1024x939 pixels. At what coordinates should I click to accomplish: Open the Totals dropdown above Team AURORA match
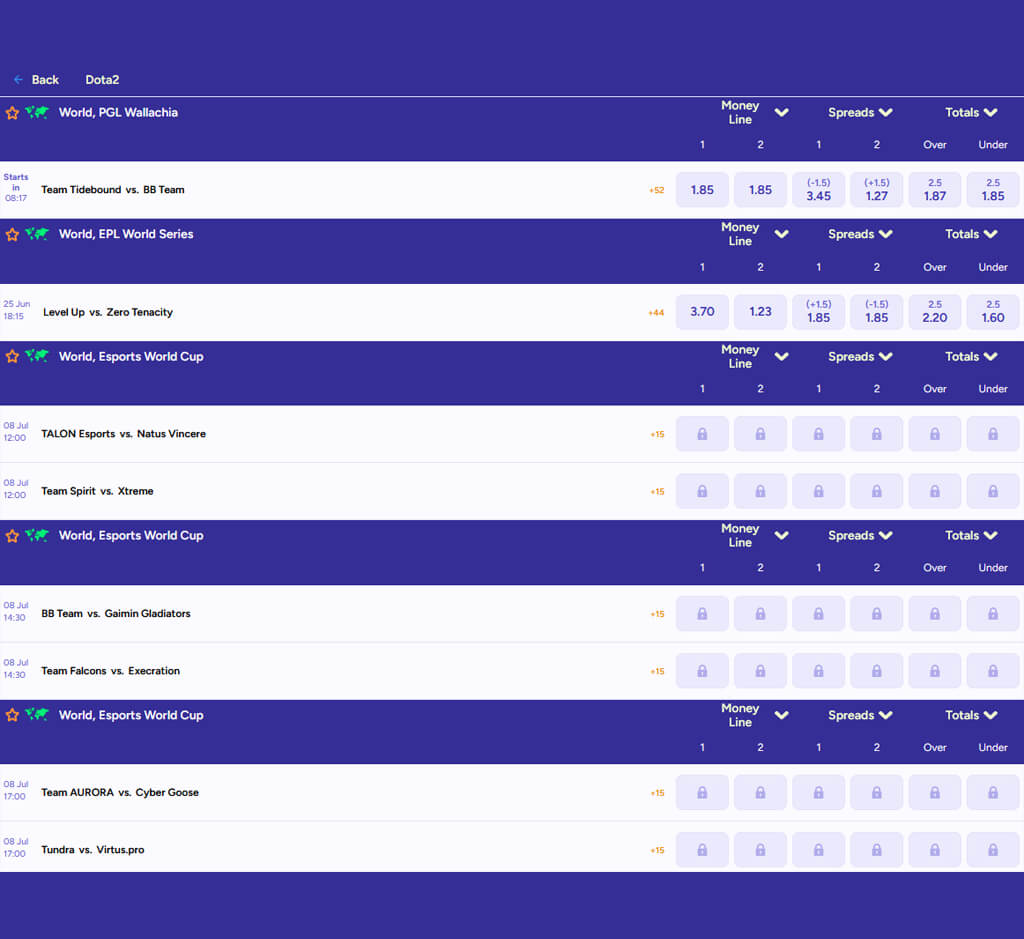[991, 715]
